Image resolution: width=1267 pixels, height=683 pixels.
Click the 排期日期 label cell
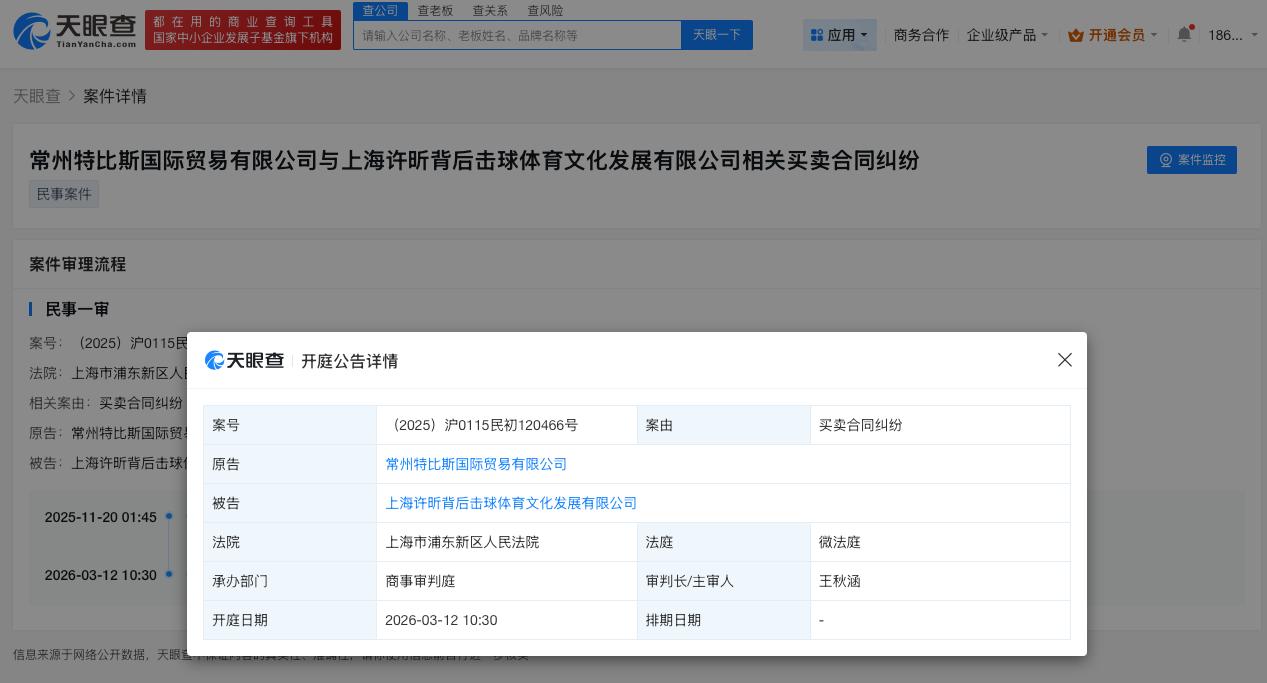click(724, 620)
